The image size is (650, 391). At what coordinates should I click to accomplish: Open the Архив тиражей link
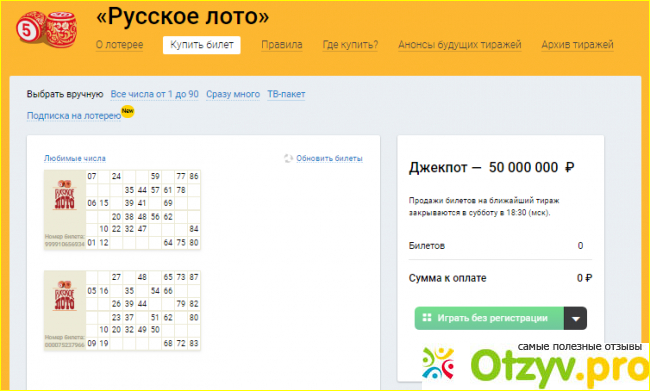(x=577, y=45)
